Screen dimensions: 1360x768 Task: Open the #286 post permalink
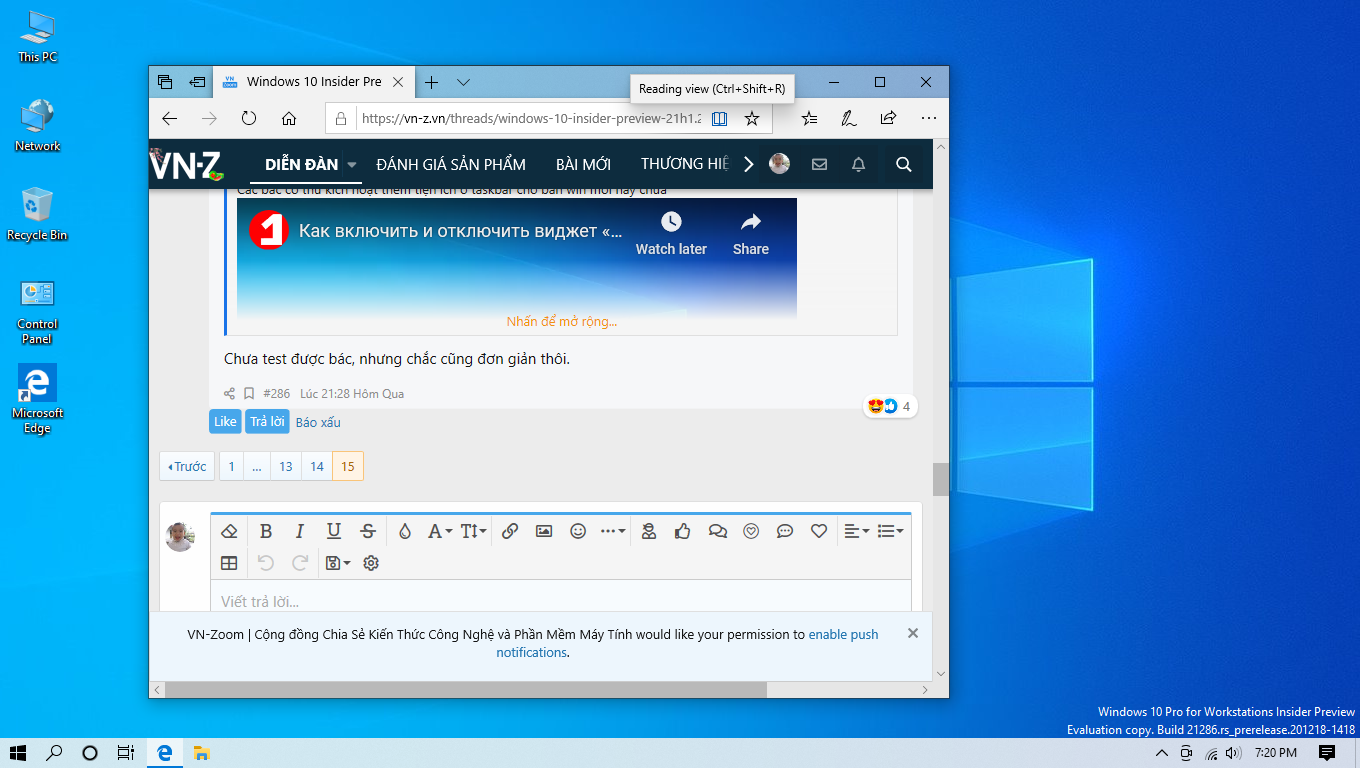tap(276, 394)
